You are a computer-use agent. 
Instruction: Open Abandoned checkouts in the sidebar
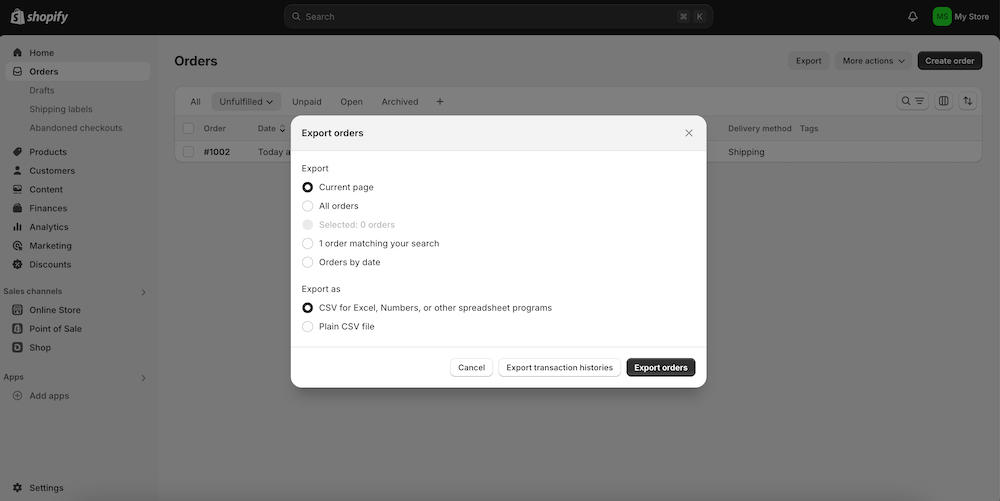pyautogui.click(x=76, y=127)
